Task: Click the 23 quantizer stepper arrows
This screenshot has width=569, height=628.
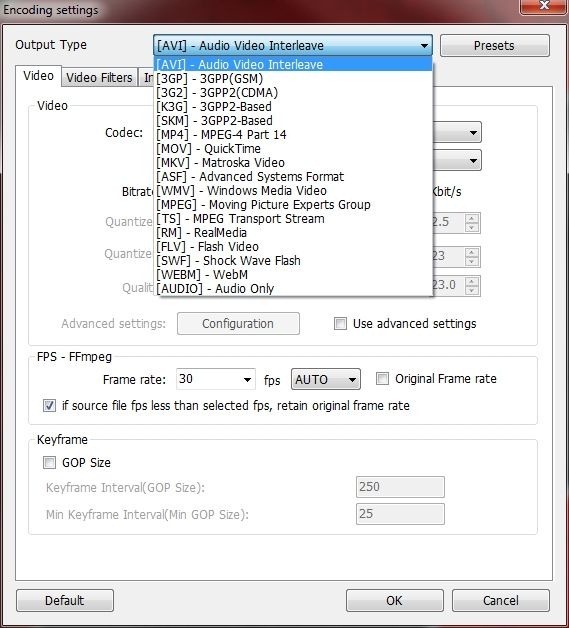Action: point(472,257)
